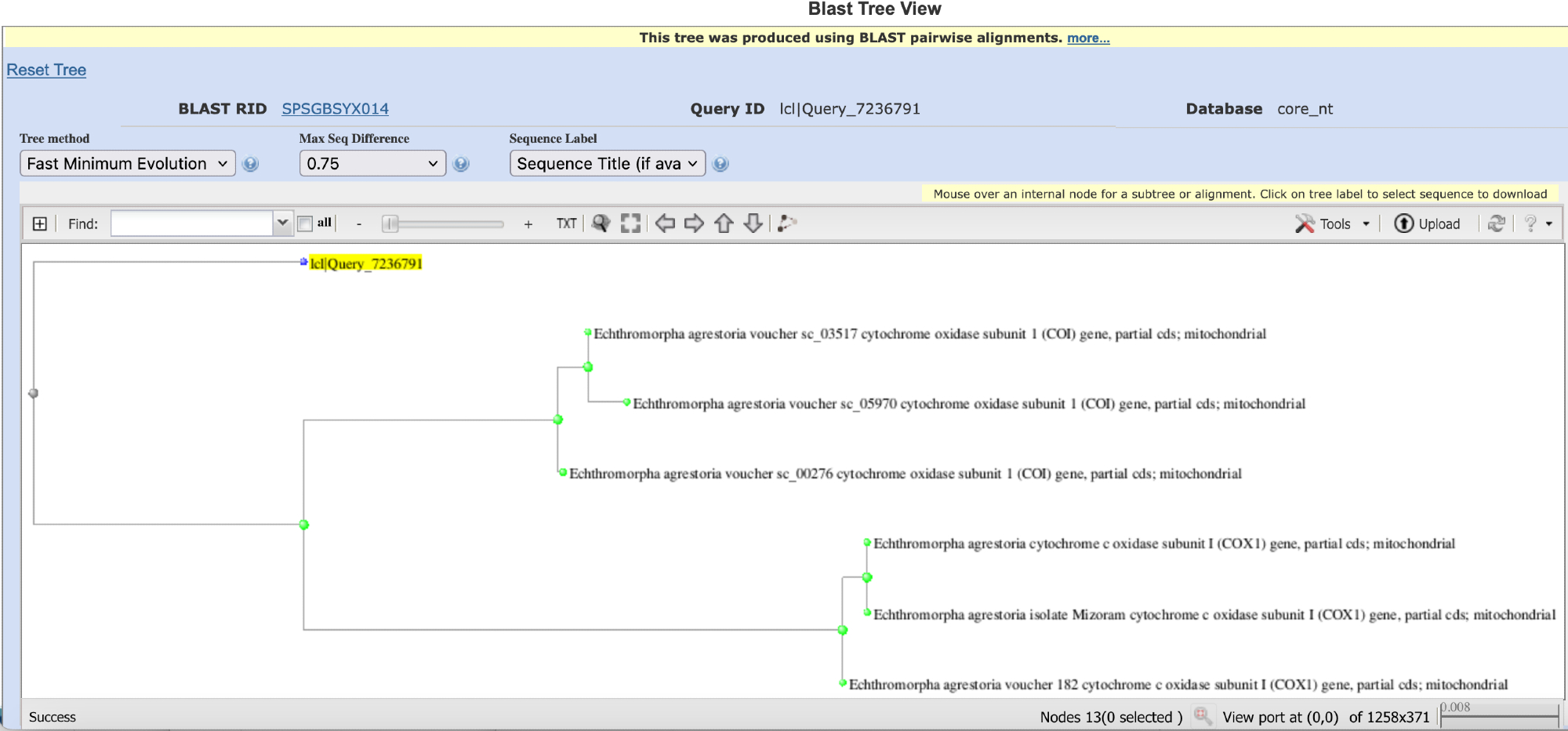Pan tree right with right arrow icon
Image resolution: width=1568 pixels, height=731 pixels.
point(694,224)
